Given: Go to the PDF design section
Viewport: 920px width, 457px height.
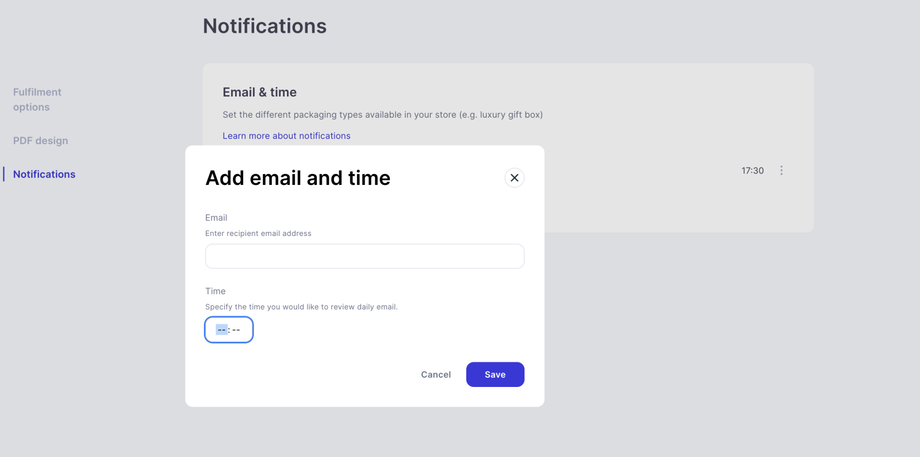Looking at the screenshot, I should pos(41,141).
